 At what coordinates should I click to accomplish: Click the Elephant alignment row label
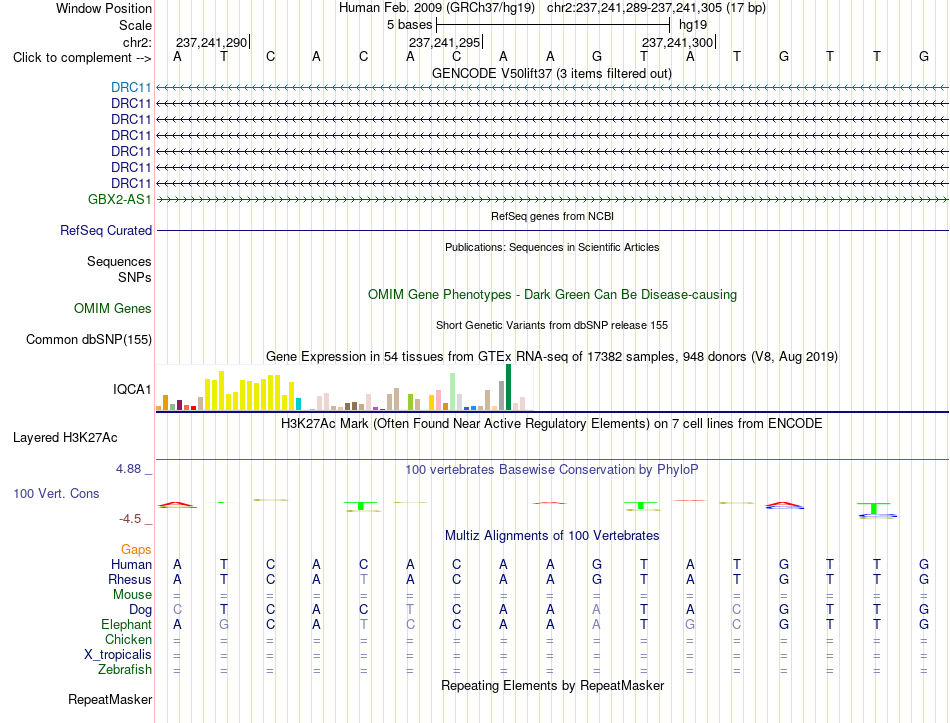coord(127,625)
